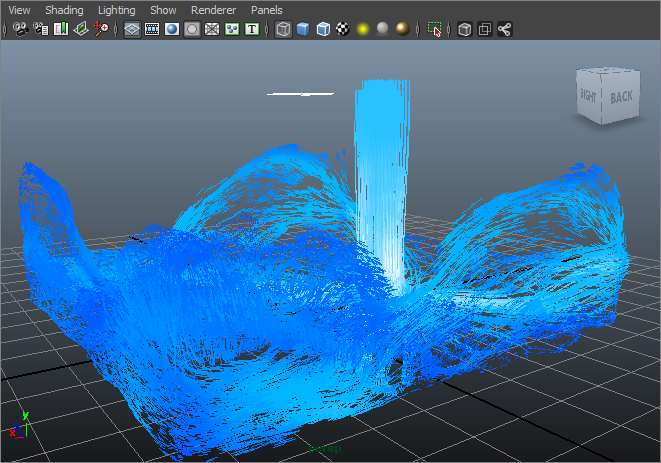Toggle X-Ray Active Components icon

[485, 29]
